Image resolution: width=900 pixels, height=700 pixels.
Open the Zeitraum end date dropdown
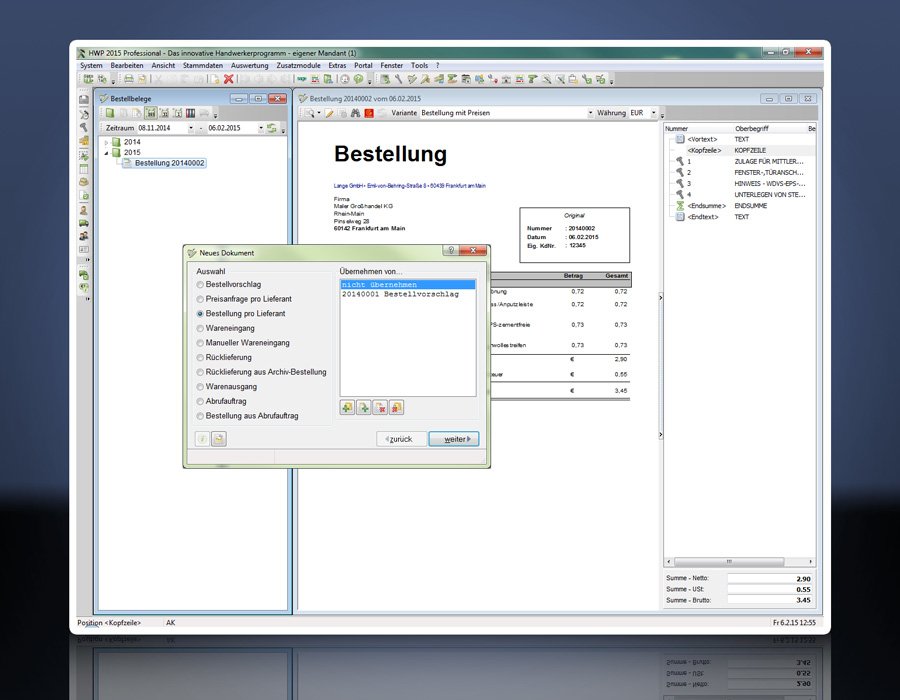(x=261, y=128)
